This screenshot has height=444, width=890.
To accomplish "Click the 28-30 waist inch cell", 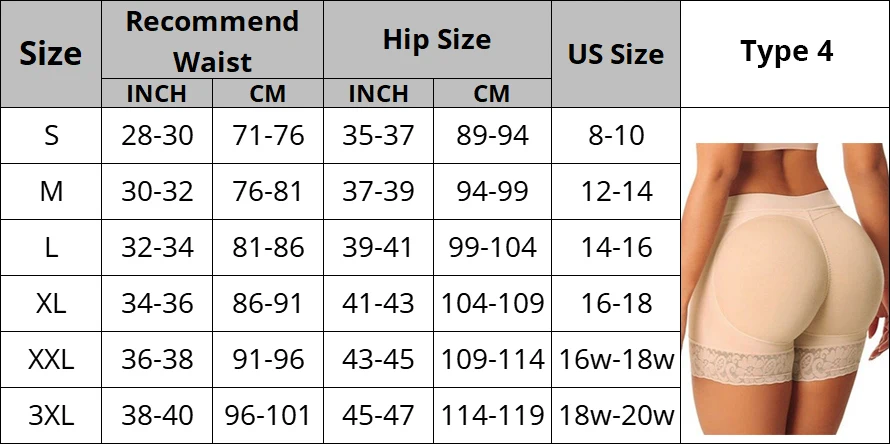I will tap(157, 136).
